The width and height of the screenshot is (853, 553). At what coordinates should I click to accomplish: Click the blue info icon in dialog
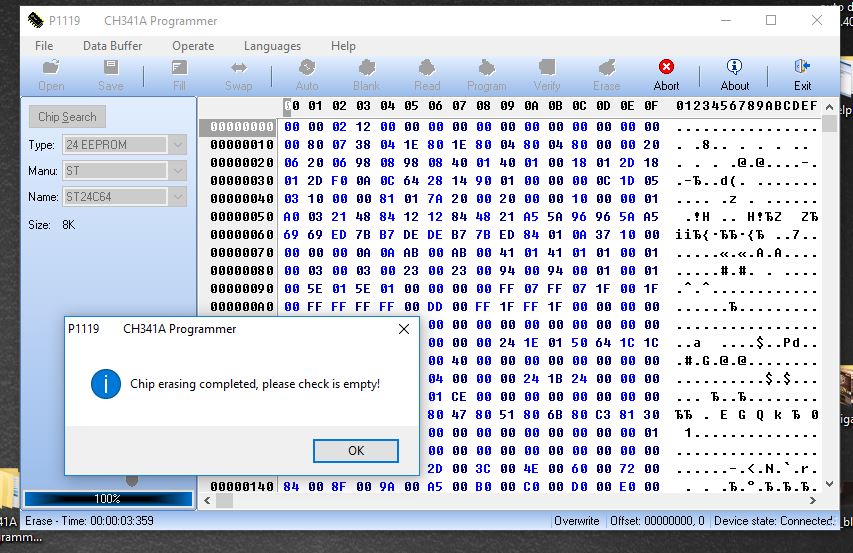pos(106,384)
